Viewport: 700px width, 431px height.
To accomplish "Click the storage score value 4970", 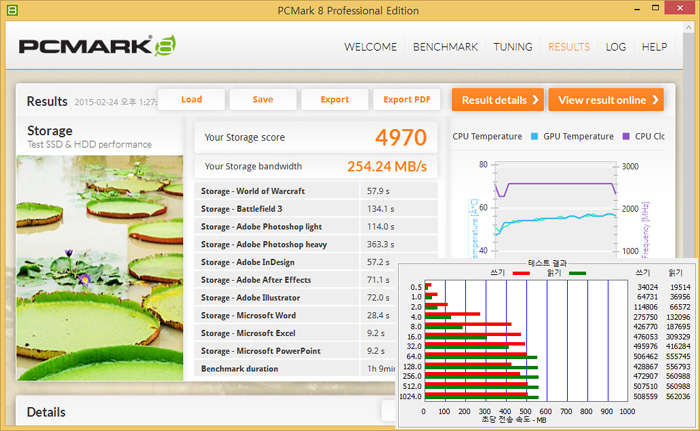I will tap(401, 137).
